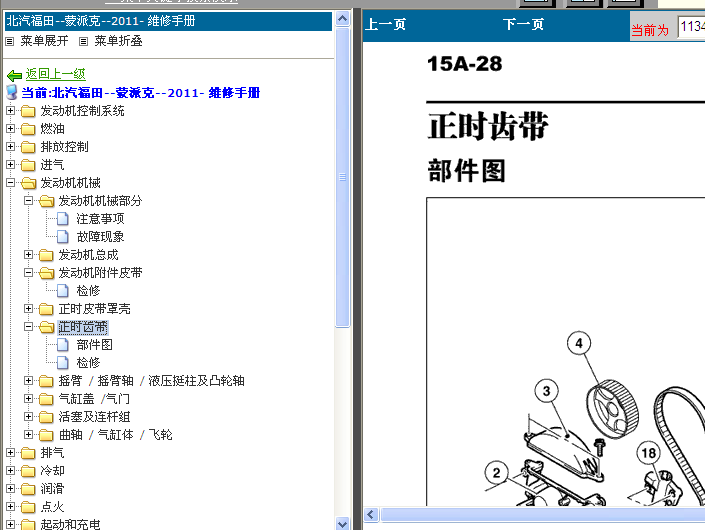Expand the 燃油 tree node
Viewport: 705px width, 530px height.
point(10,129)
